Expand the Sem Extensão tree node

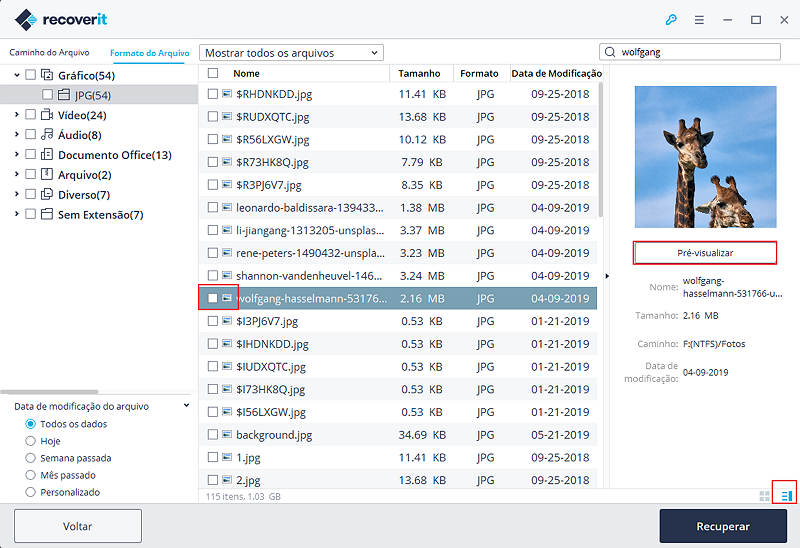[x=17, y=214]
